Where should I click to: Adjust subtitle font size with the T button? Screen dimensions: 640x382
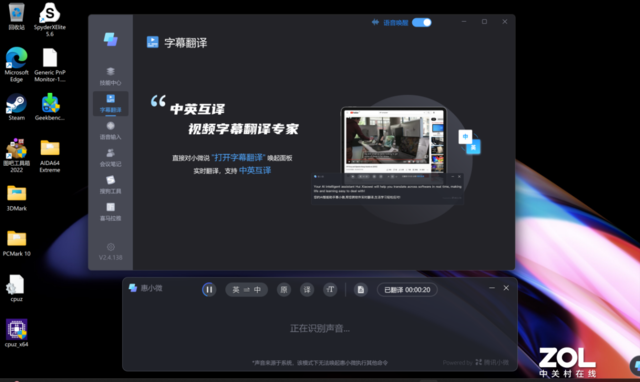click(x=330, y=290)
